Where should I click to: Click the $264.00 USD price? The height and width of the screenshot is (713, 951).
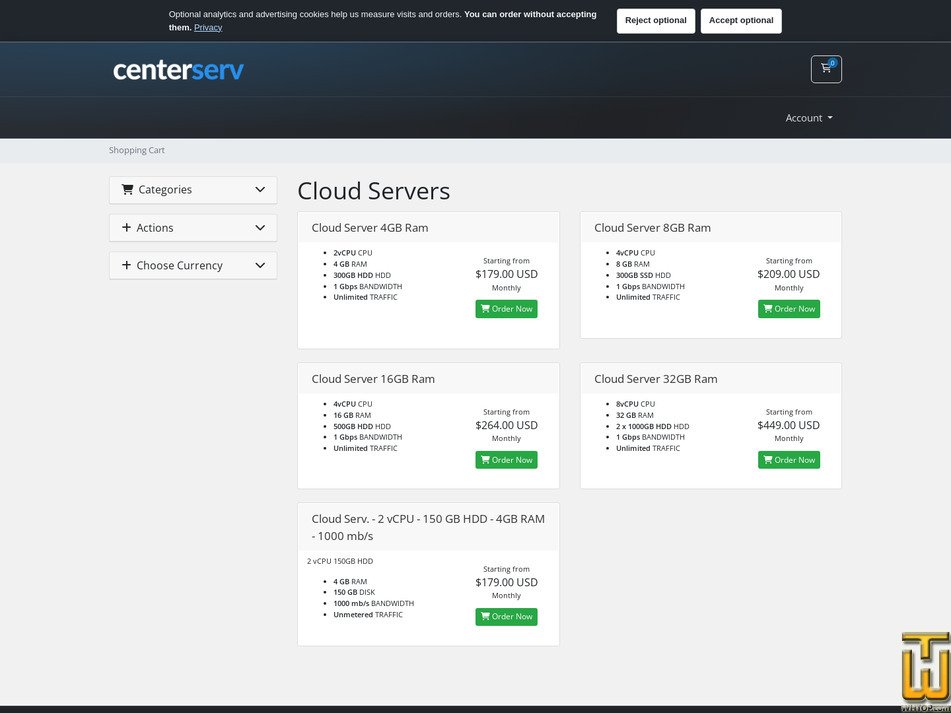[x=506, y=425]
